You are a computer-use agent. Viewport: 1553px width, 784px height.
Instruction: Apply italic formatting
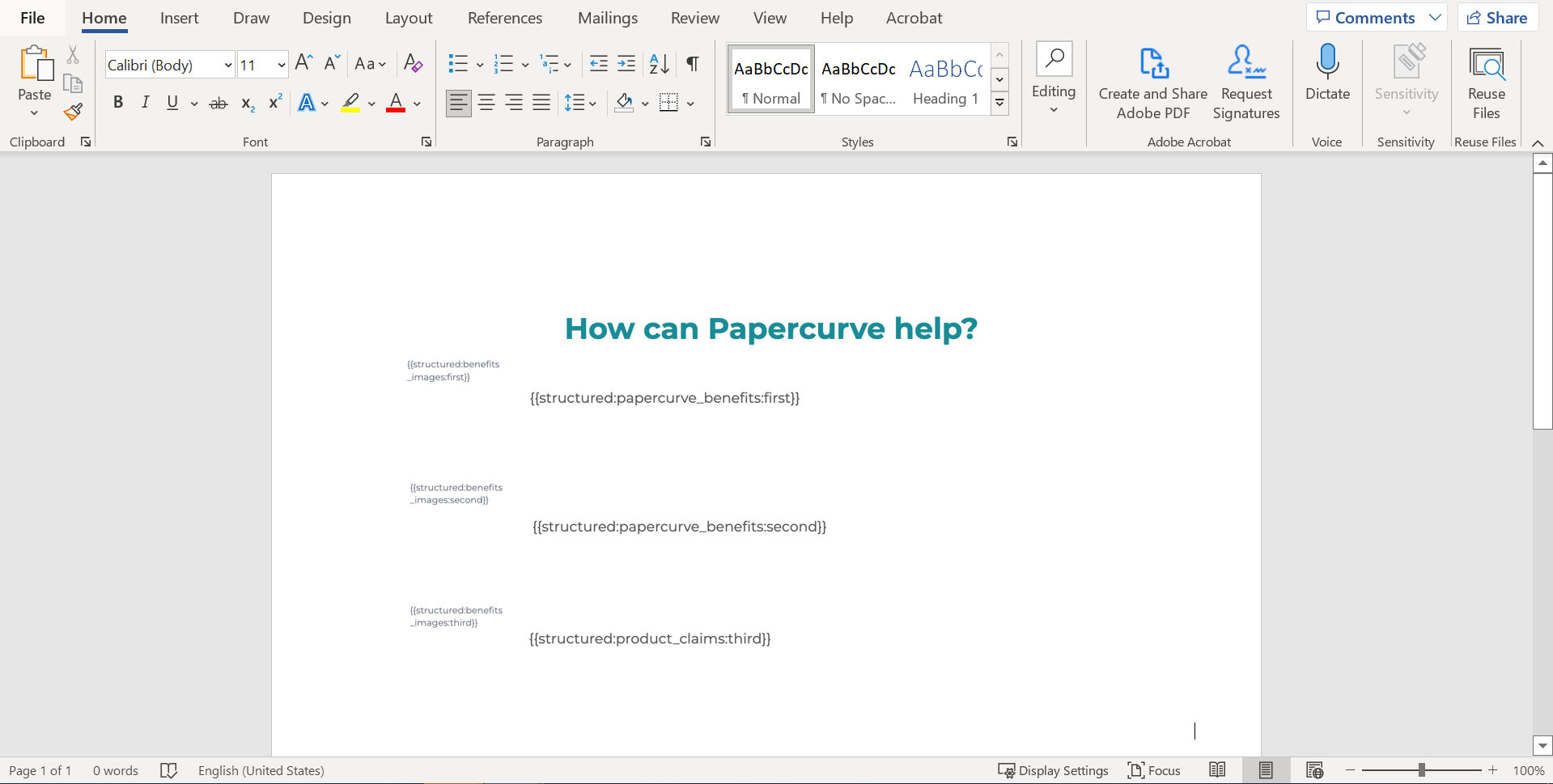(145, 102)
